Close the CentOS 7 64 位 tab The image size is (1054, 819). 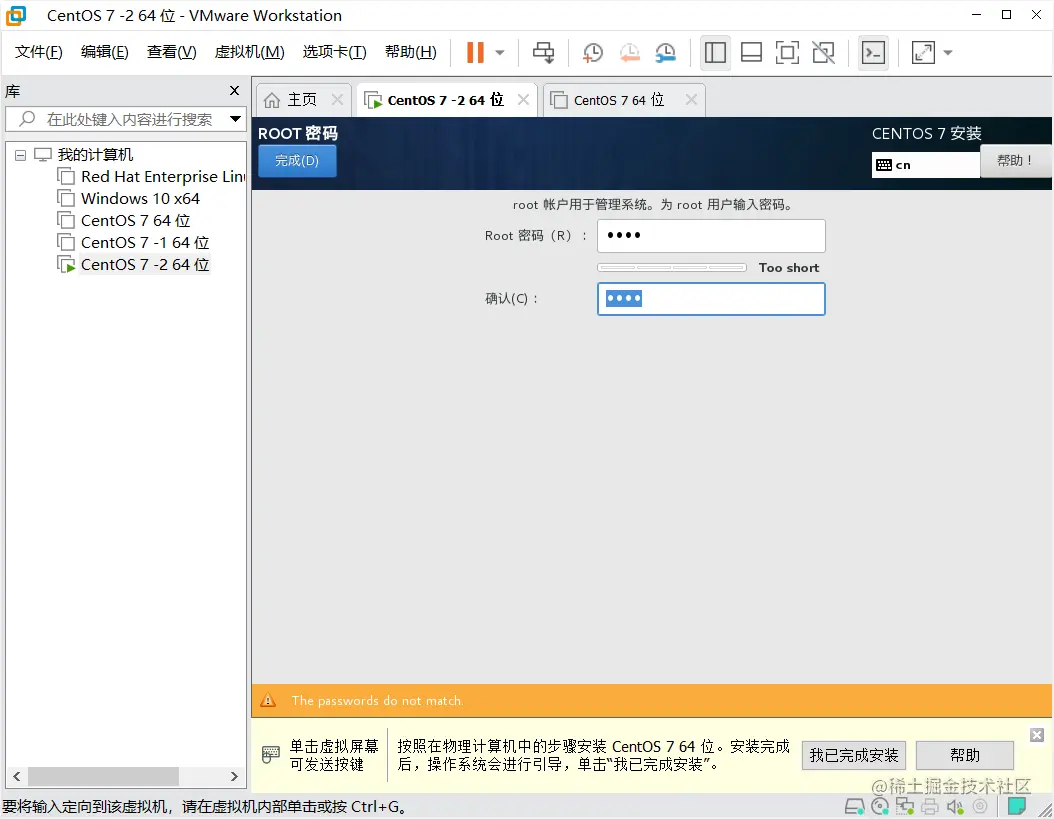[691, 100]
